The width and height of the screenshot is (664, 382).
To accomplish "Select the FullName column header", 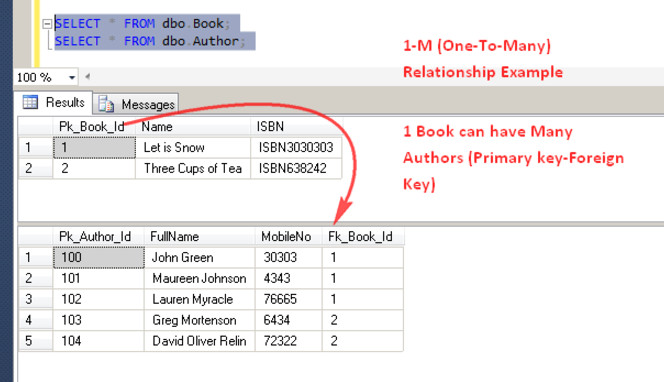I will click(x=199, y=236).
